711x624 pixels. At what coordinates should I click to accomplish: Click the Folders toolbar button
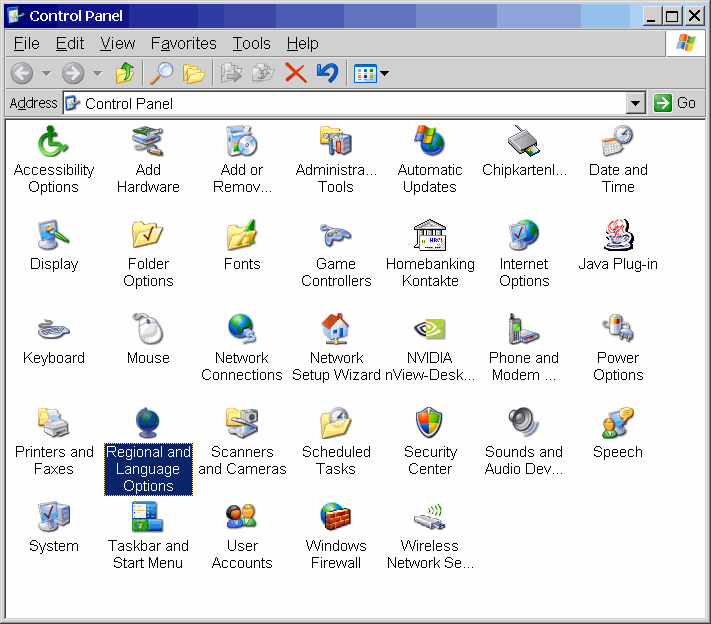click(194, 73)
